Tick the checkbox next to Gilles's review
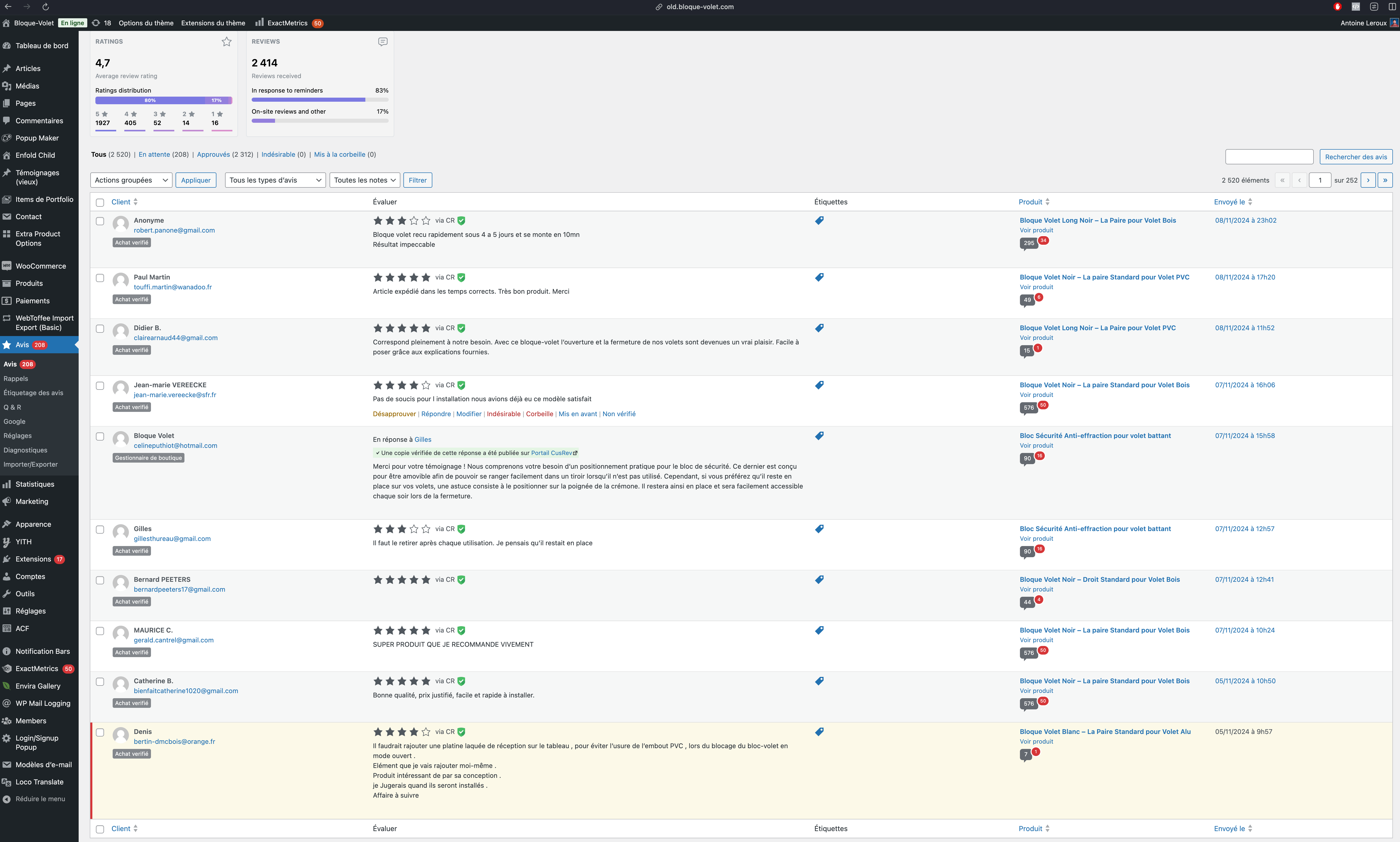The image size is (1400, 842). [100, 529]
